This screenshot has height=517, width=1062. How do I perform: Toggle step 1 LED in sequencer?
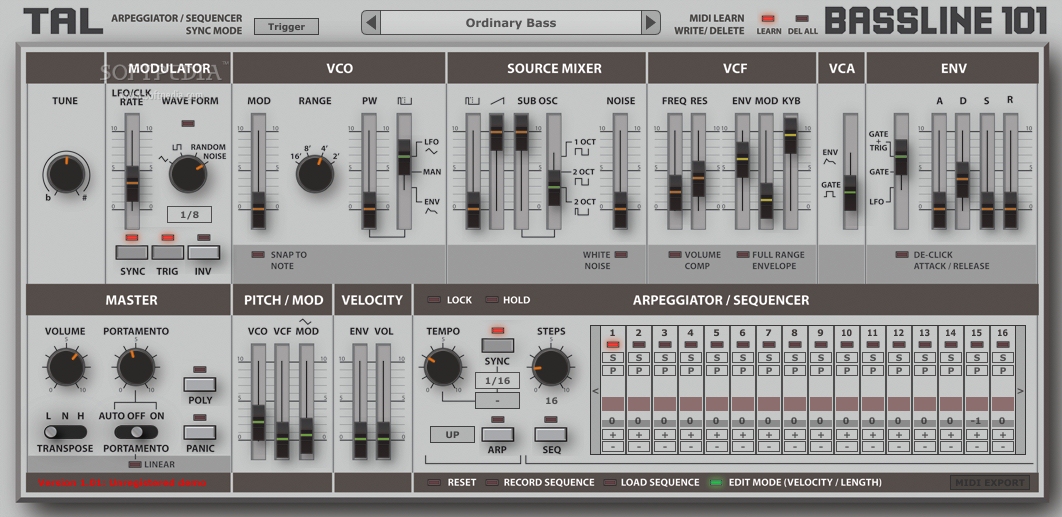pos(612,344)
